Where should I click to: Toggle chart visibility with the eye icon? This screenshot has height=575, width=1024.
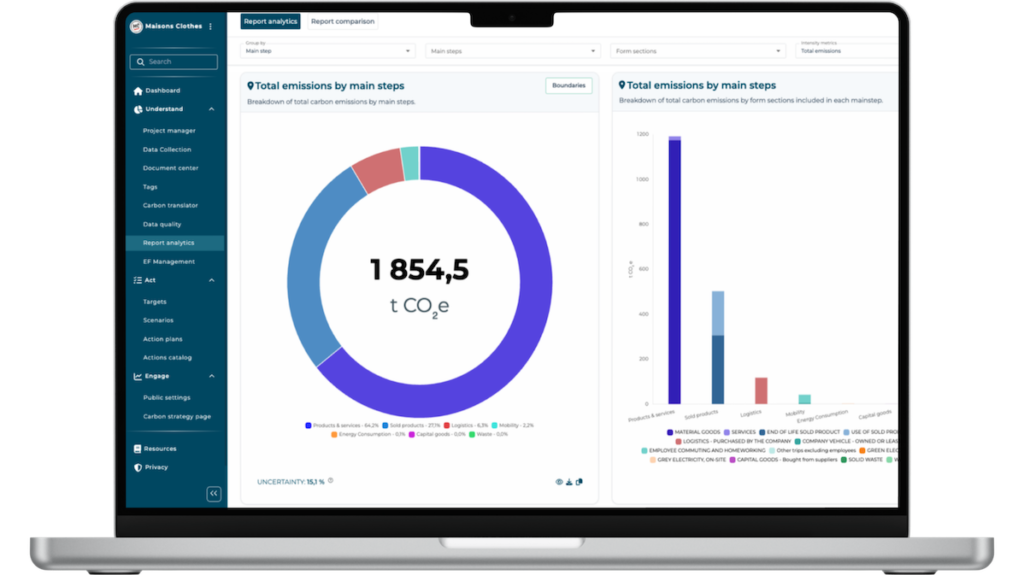(559, 482)
